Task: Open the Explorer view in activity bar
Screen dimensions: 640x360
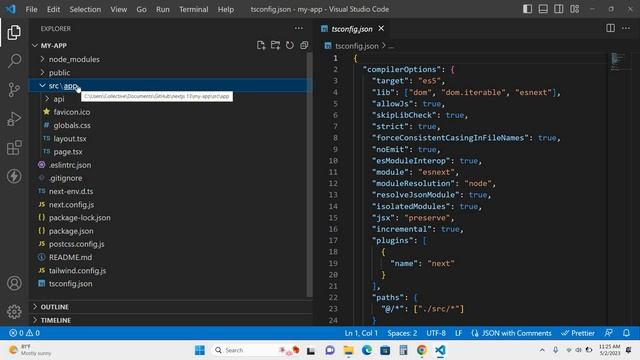Action: click(x=14, y=32)
